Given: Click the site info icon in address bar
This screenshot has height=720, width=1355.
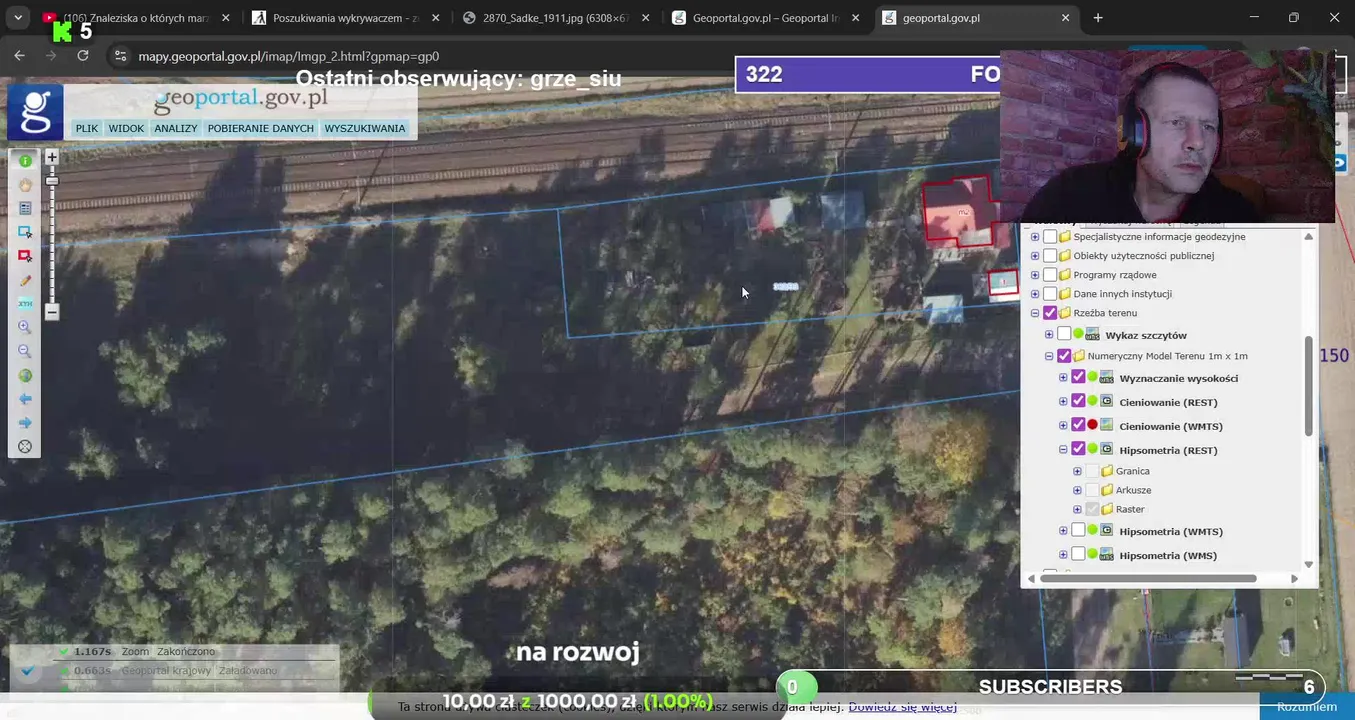Looking at the screenshot, I should 120,56.
